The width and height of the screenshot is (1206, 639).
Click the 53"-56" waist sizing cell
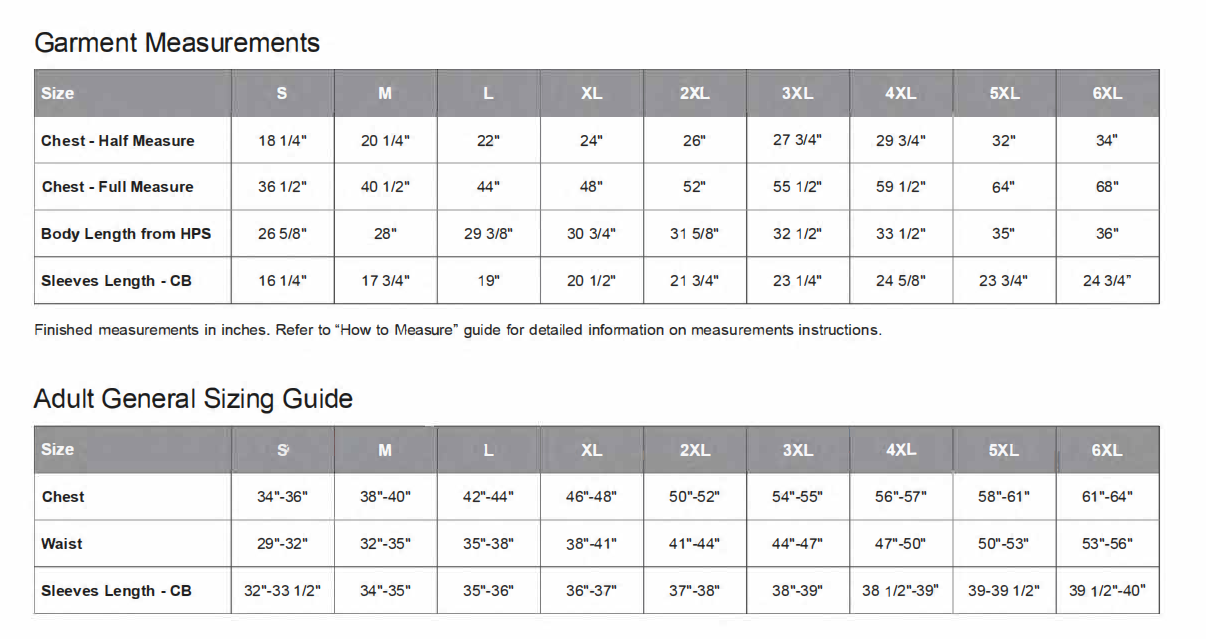[x=1107, y=544]
